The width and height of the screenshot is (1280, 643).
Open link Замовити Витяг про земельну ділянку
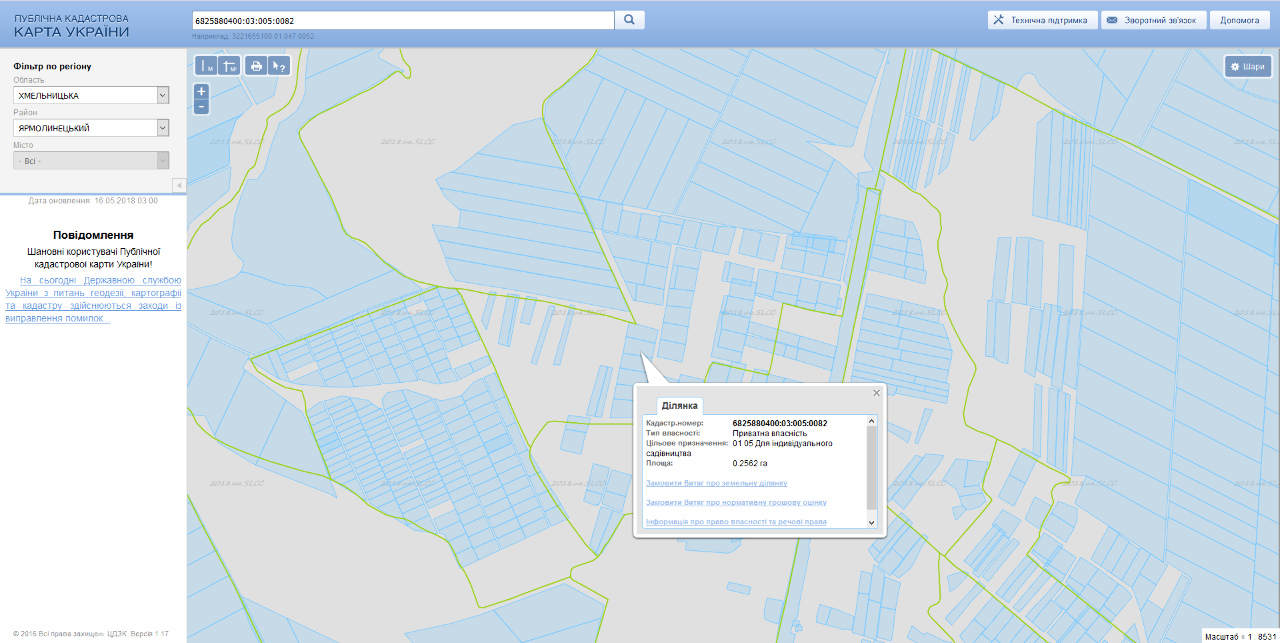tap(716, 483)
